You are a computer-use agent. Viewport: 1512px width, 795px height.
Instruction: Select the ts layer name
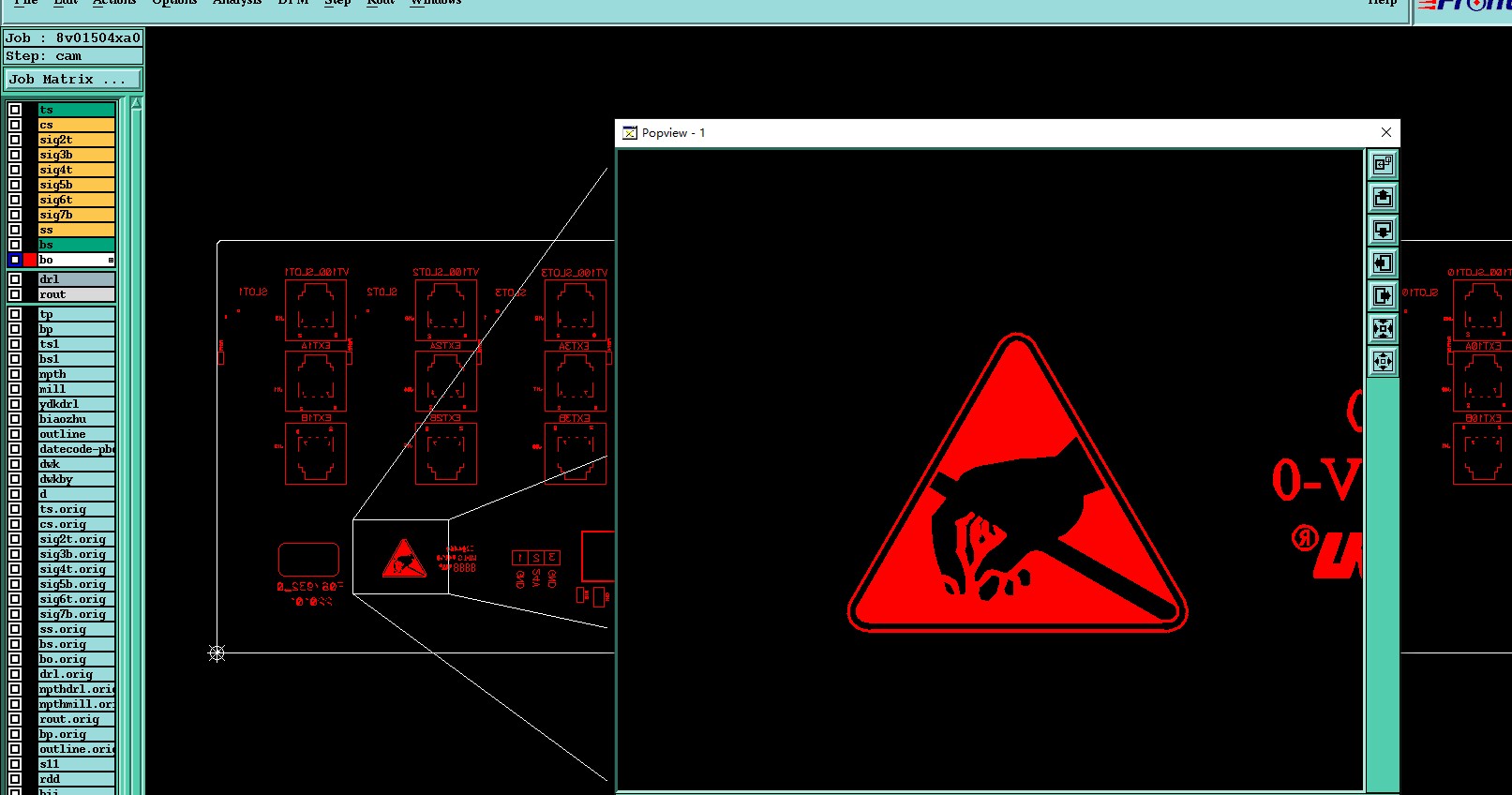[76, 110]
